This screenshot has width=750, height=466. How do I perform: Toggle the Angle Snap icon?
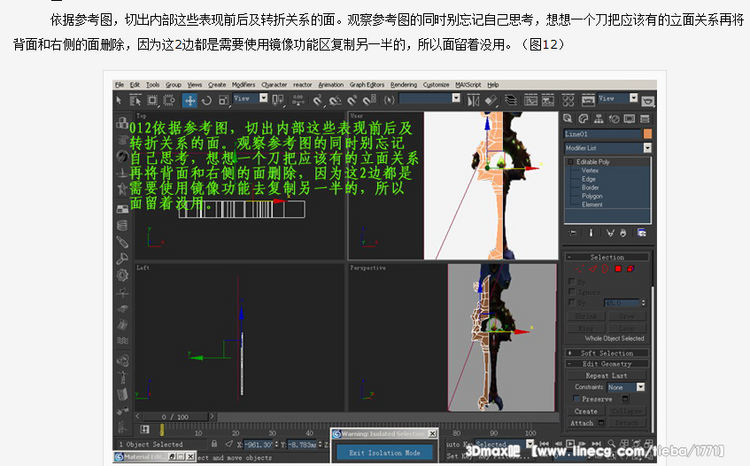[335, 100]
